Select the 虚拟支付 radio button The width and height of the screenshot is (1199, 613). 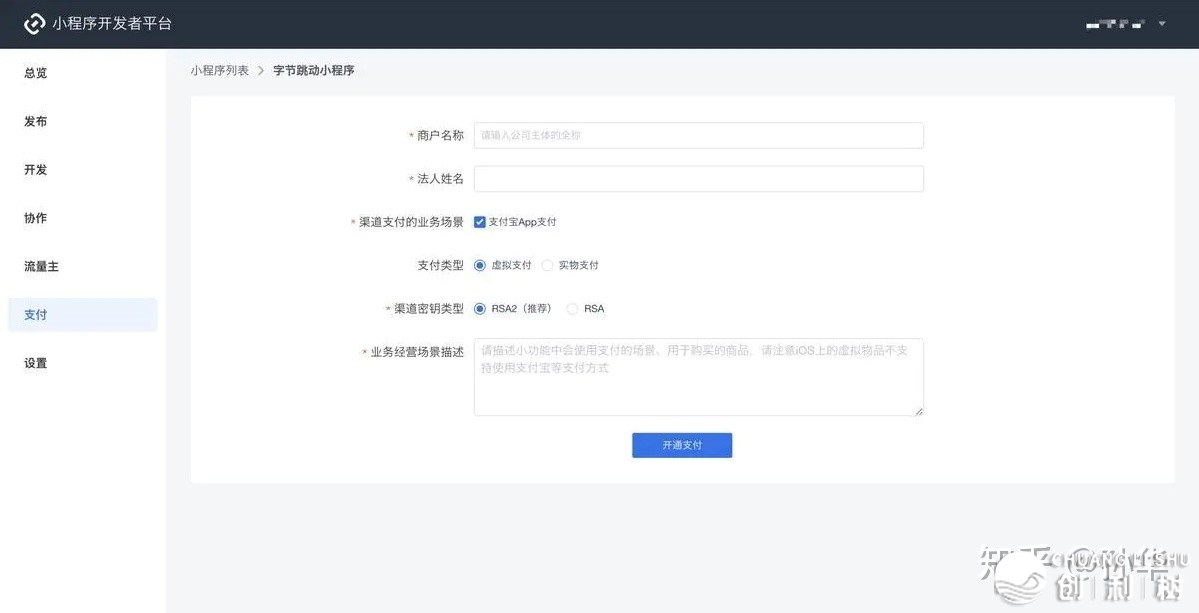click(479, 265)
